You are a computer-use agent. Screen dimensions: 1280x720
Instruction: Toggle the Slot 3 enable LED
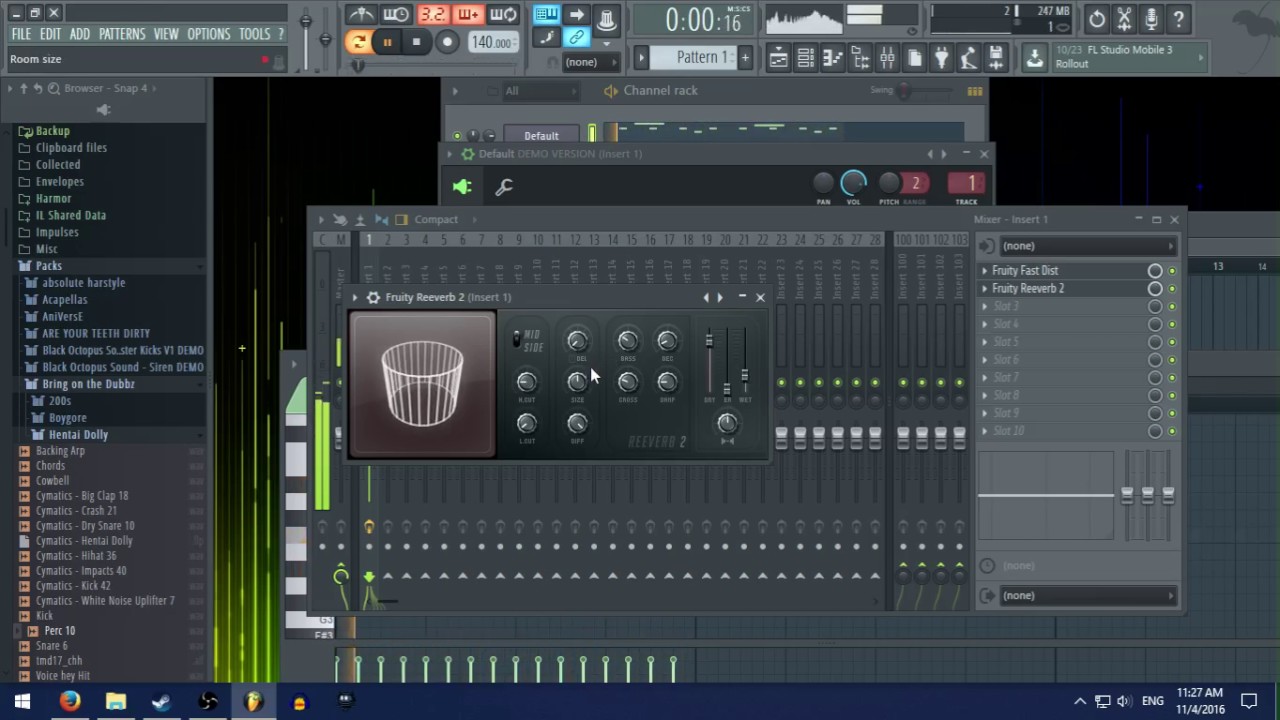[1172, 307]
